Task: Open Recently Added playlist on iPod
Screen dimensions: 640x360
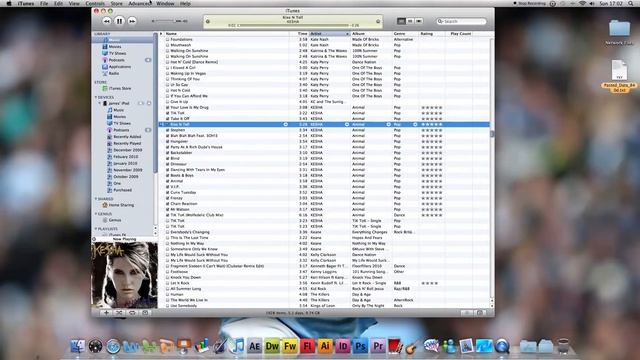Action: point(127,137)
